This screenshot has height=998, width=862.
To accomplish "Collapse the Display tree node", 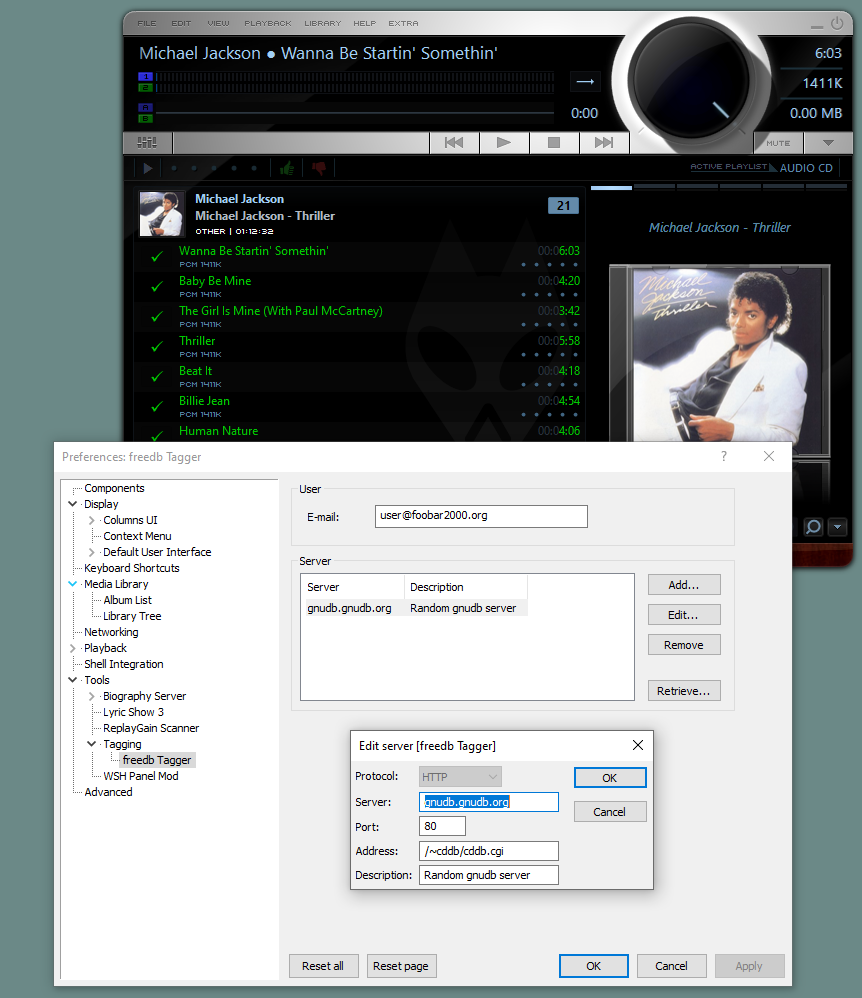I will click(x=73, y=504).
